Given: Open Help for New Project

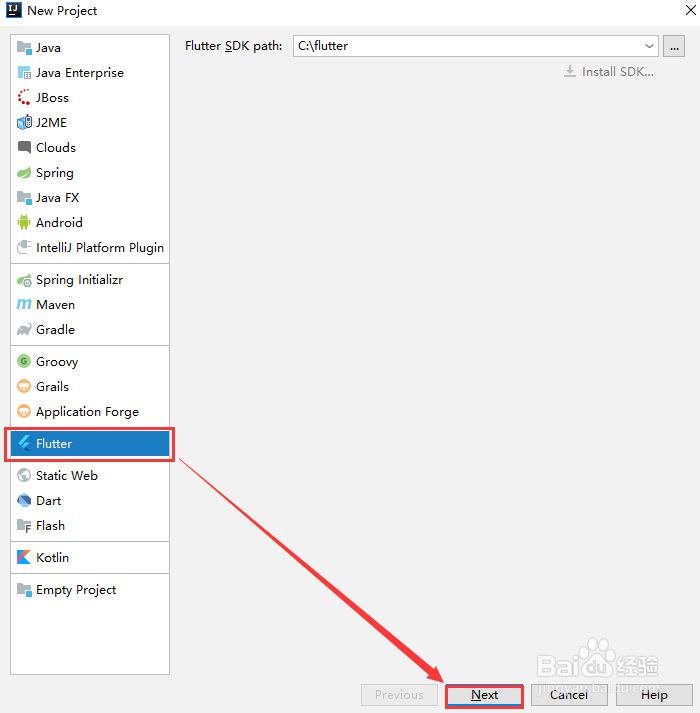Looking at the screenshot, I should coord(654,695).
